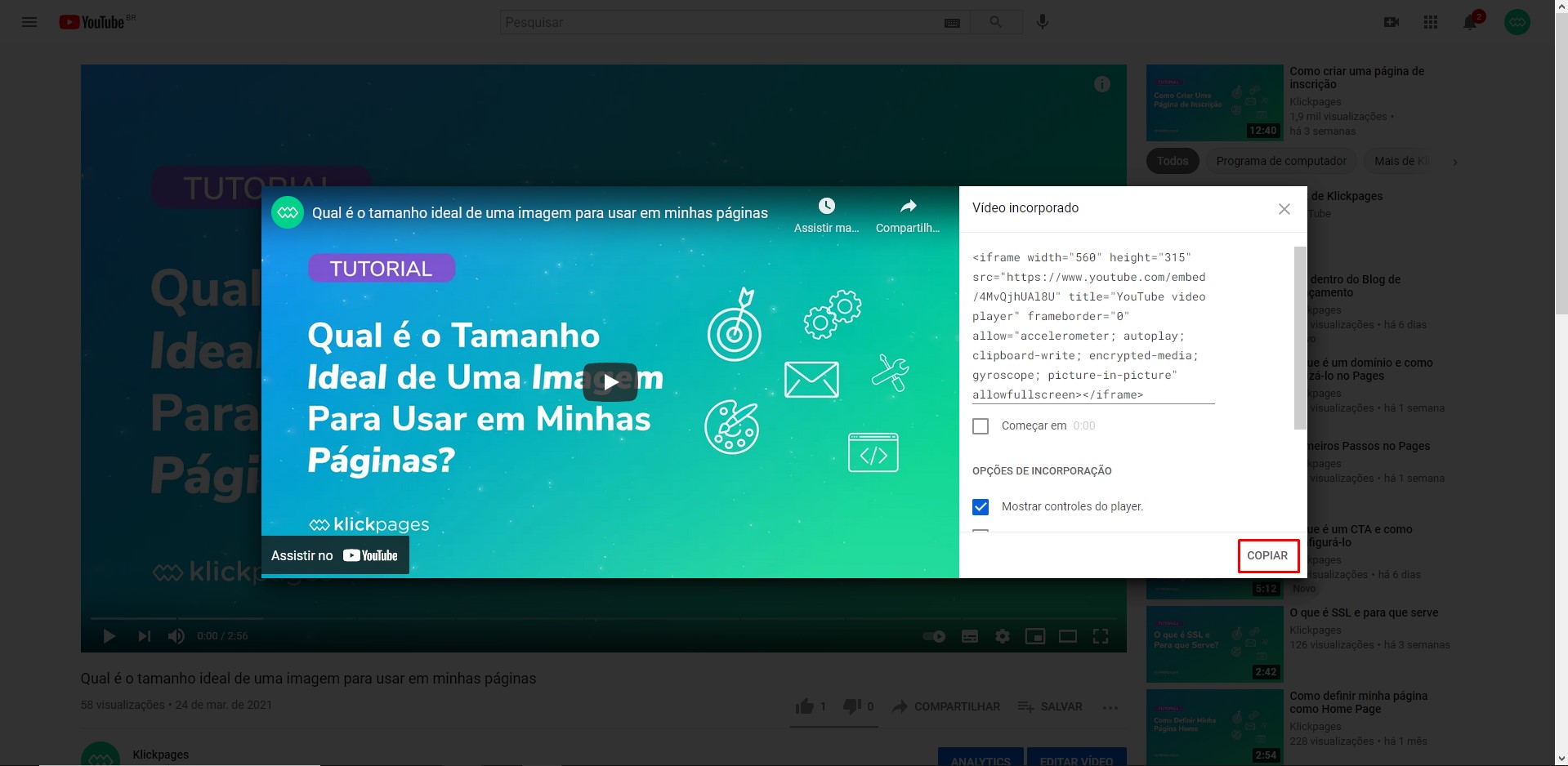Viewport: 1568px width, 766px height.
Task: Open O que é SSL video thumbnail
Action: (x=1214, y=644)
